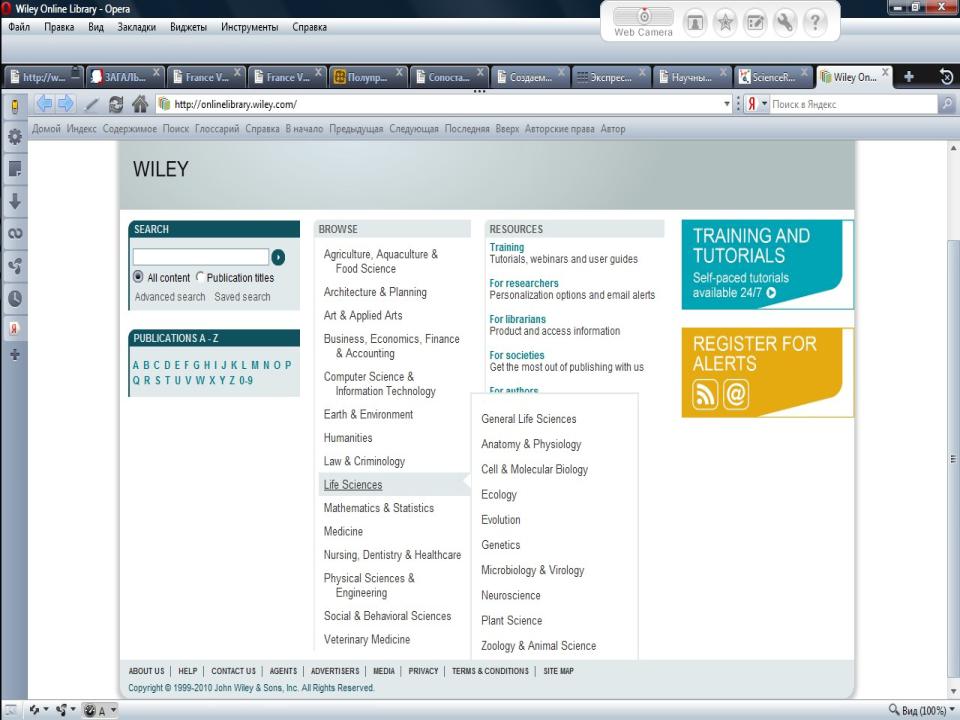The height and width of the screenshot is (720, 960).
Task: Click the Справка navigation bar item
Action: point(262,129)
